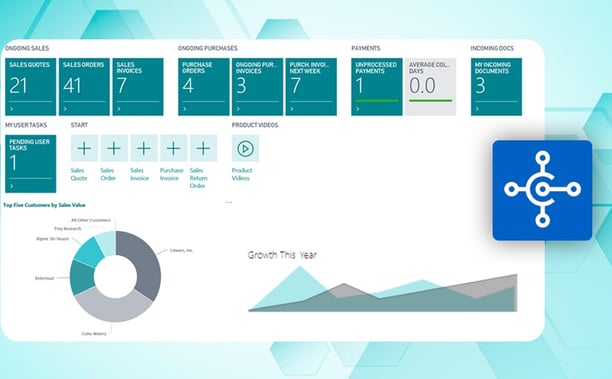612x379 pixels.
Task: Click the plus icon above Sales Quote
Action: (x=84, y=148)
